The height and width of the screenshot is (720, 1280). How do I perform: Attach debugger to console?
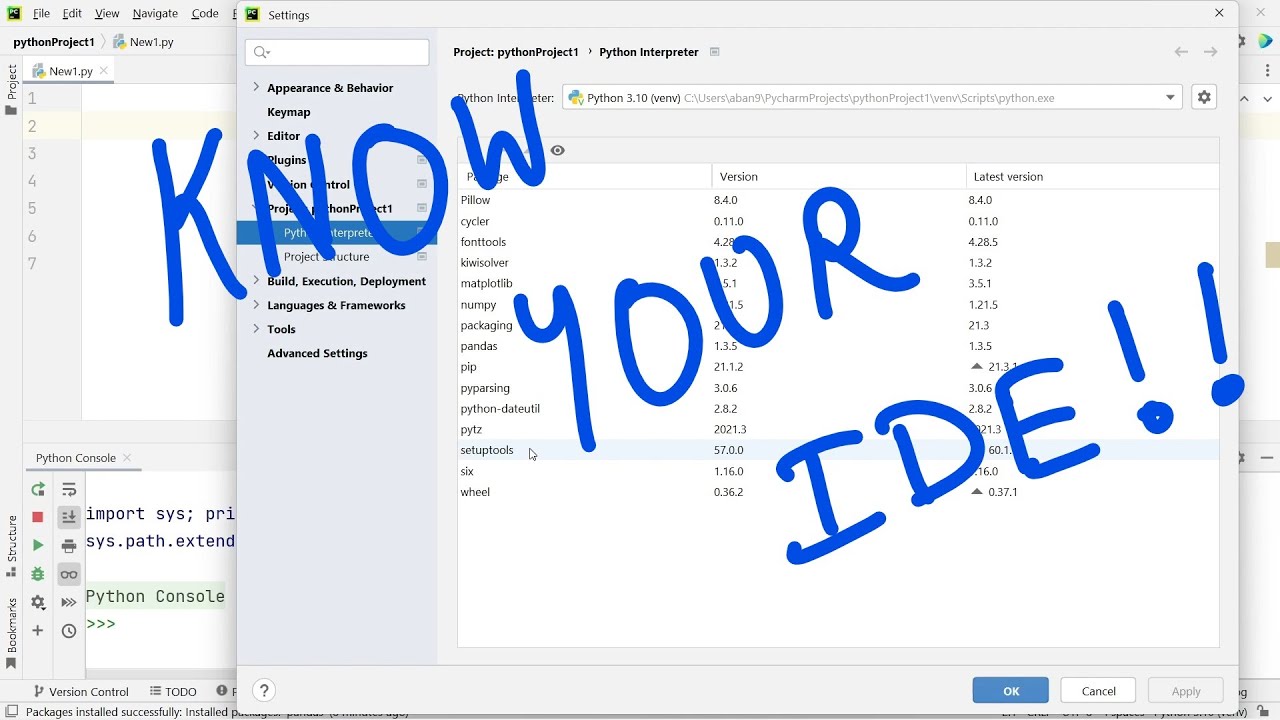click(x=38, y=574)
